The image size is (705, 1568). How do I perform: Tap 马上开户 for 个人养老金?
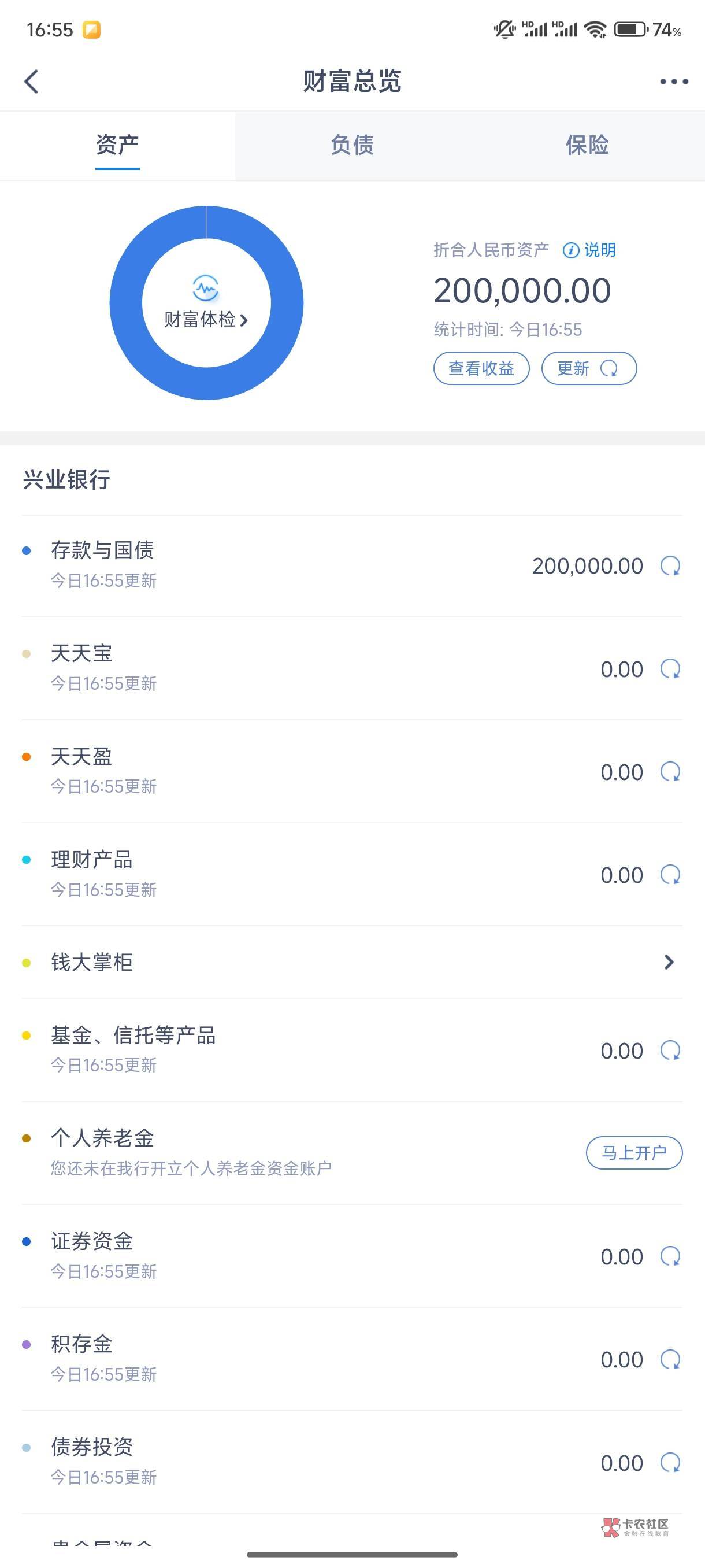click(x=634, y=1153)
